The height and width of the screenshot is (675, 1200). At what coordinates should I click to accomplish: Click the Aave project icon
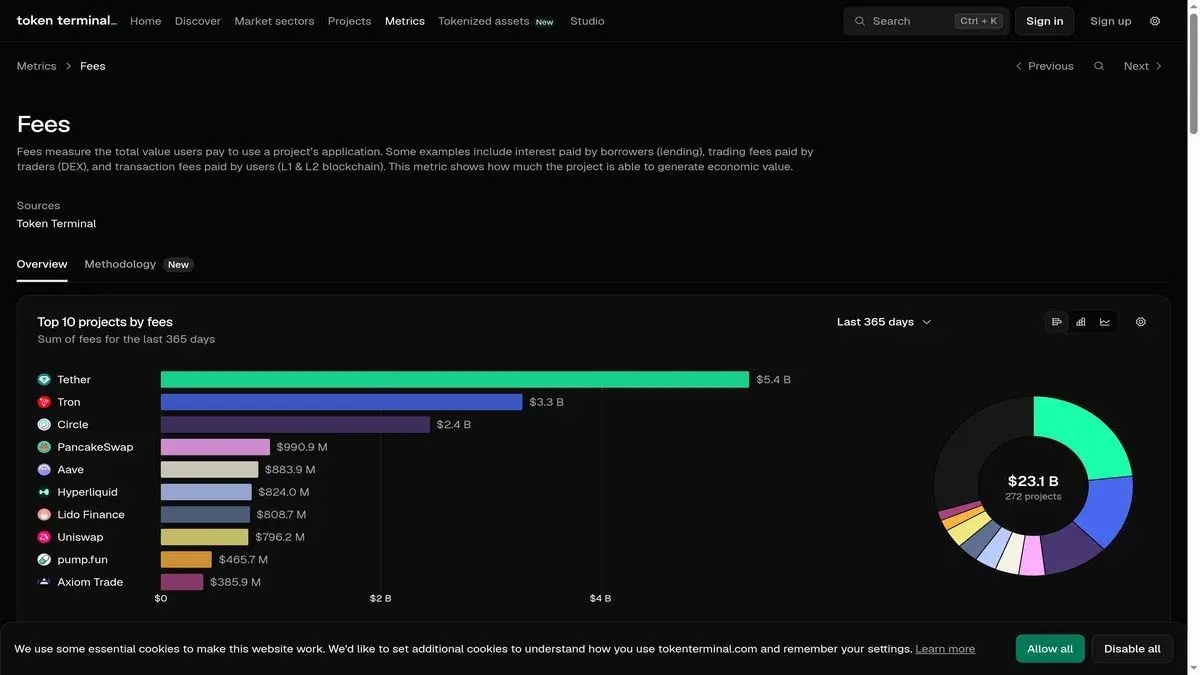[44, 470]
